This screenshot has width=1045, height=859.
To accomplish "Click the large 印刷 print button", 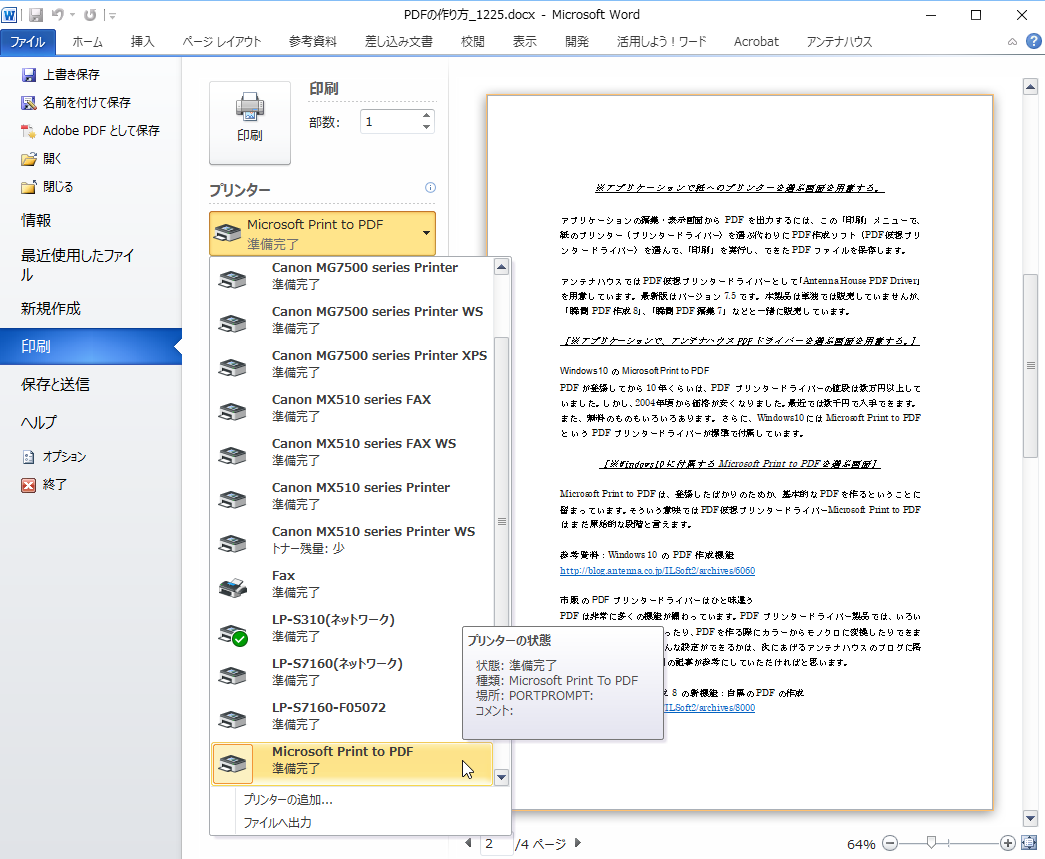I will 249,122.
